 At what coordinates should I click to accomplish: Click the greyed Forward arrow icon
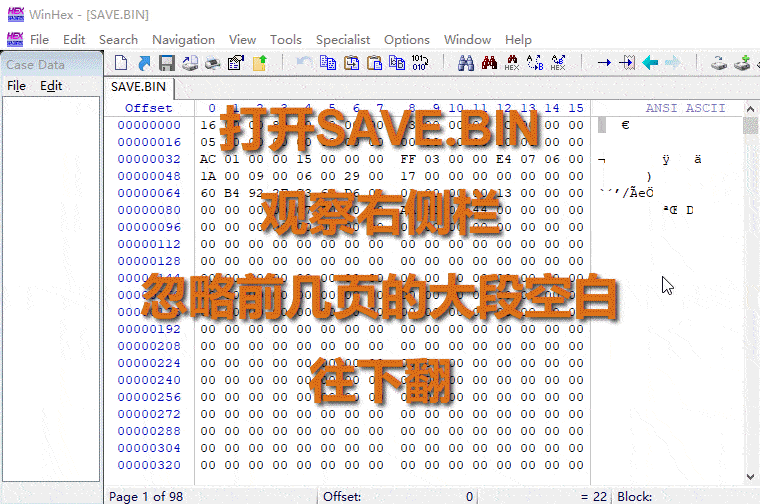coord(673,63)
